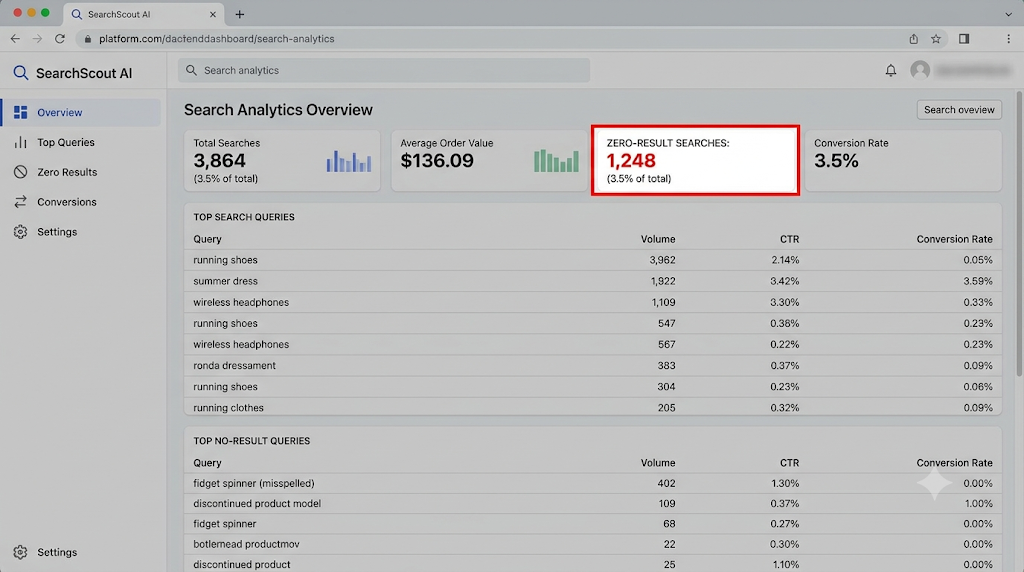Image resolution: width=1024 pixels, height=572 pixels.
Task: Click the Zero-Result Searches card
Action: click(x=696, y=161)
